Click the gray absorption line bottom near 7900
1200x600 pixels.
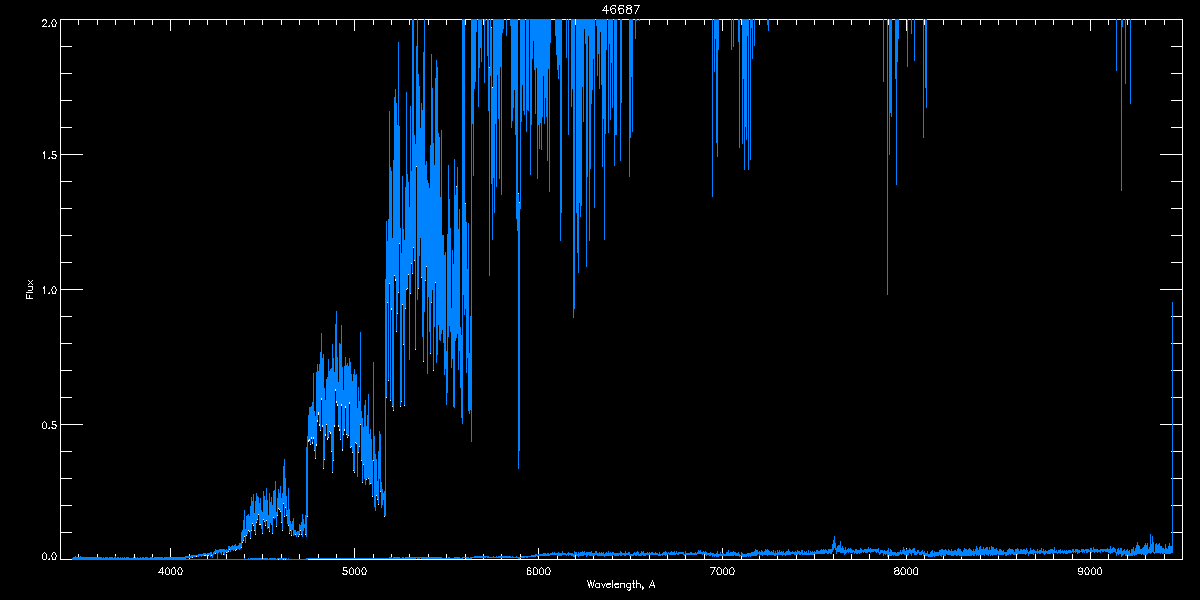(x=887, y=292)
